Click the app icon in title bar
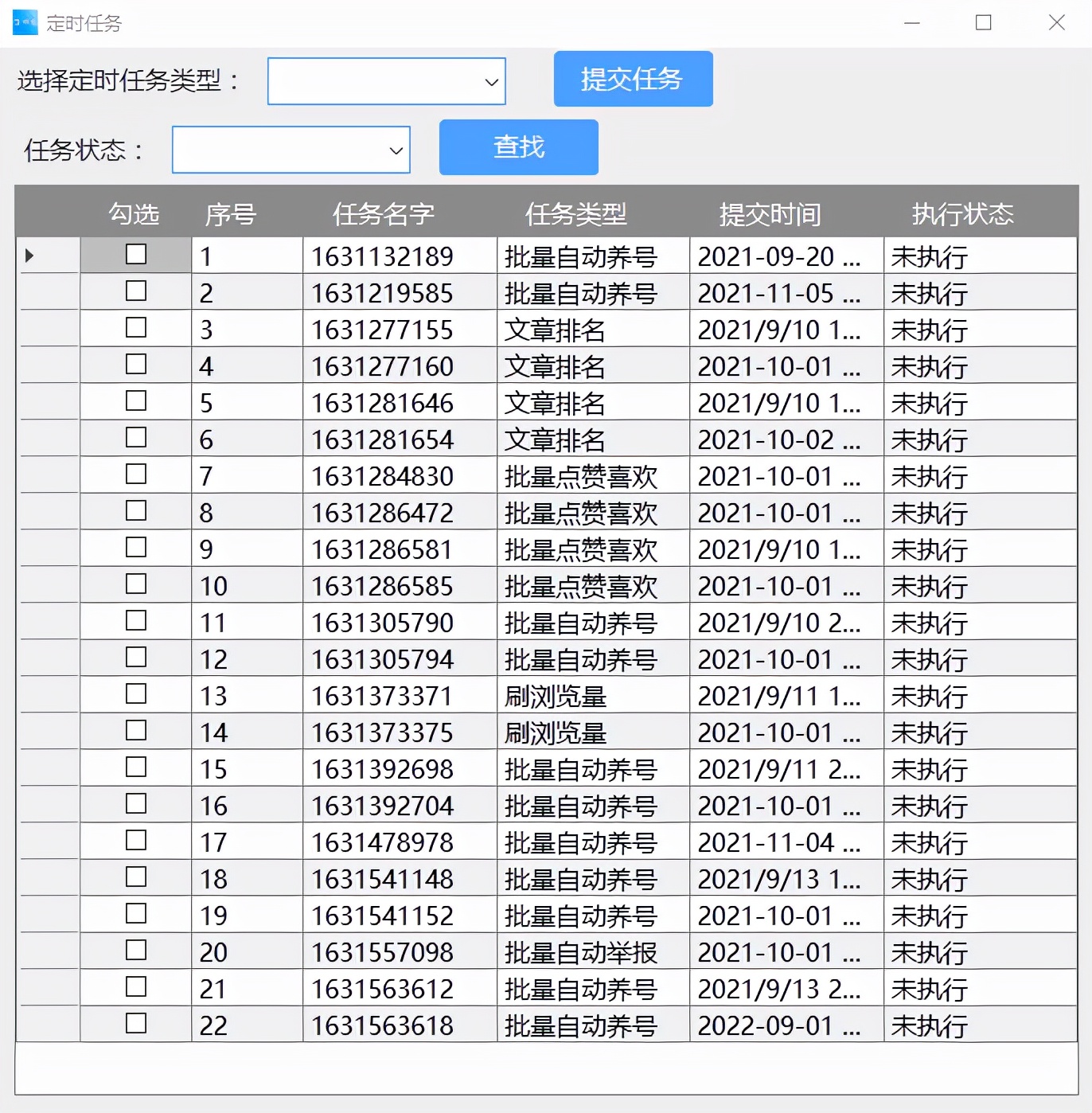The width and height of the screenshot is (1092, 1113). click(25, 22)
